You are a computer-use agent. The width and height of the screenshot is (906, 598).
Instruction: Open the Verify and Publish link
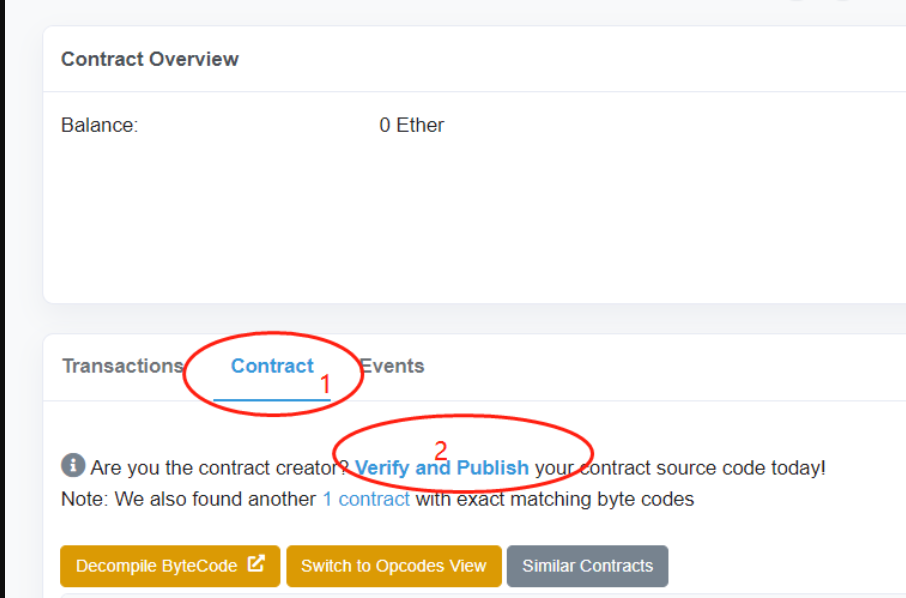point(441,467)
